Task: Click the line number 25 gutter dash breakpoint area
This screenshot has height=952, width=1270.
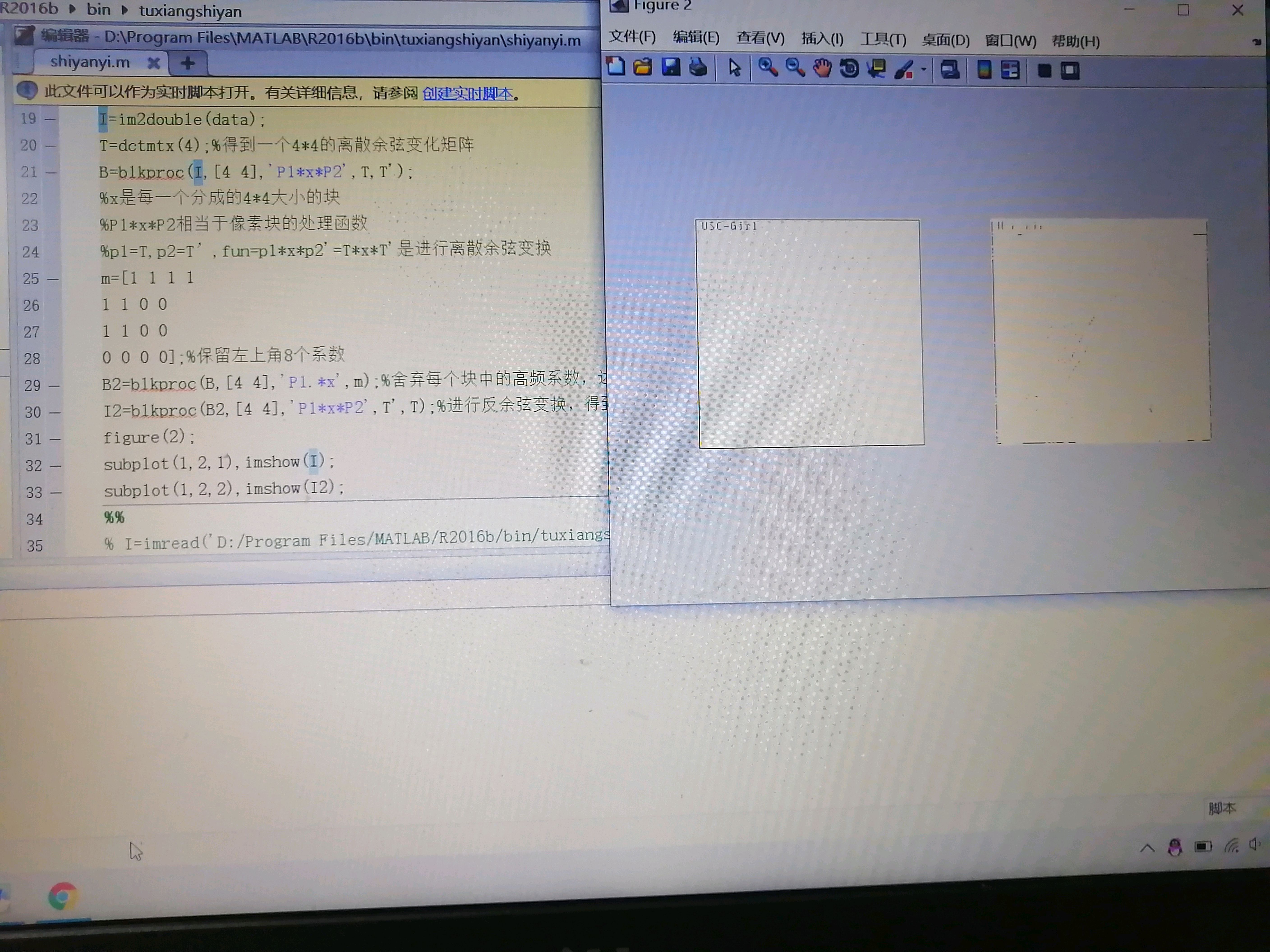Action: click(x=53, y=279)
